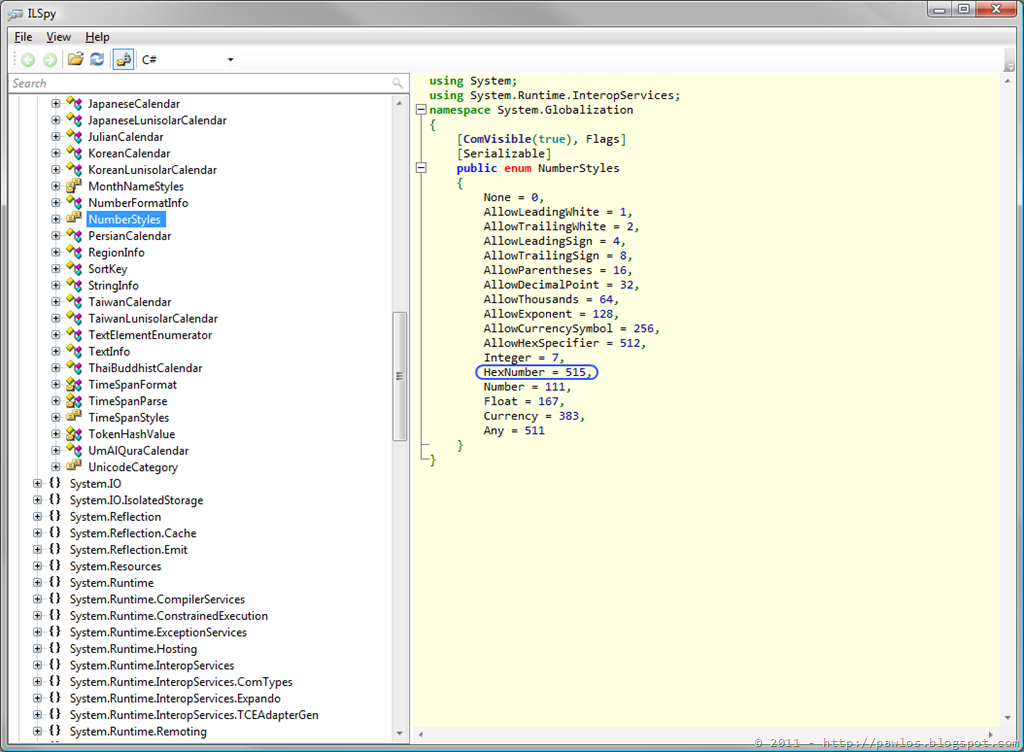Click the tree panel vertical scrollbar thumb
The height and width of the screenshot is (752, 1024).
click(399, 377)
